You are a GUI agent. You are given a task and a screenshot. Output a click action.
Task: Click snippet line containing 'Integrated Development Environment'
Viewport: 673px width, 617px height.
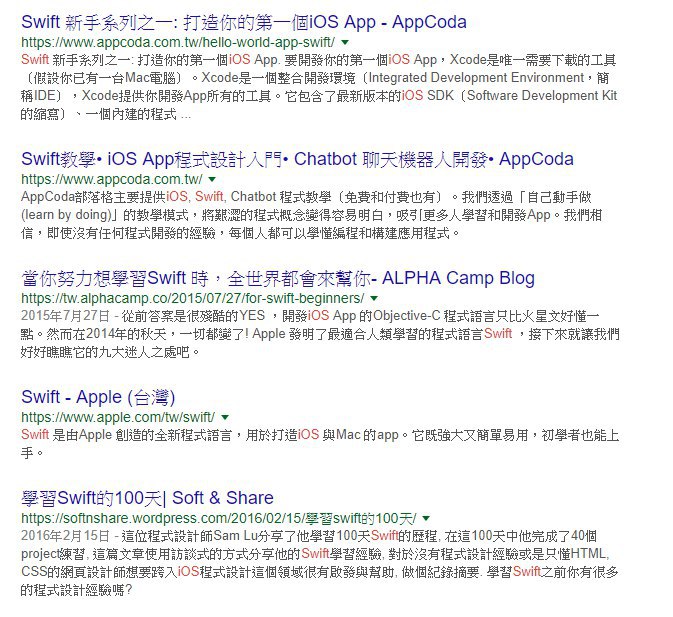pyautogui.click(x=315, y=78)
